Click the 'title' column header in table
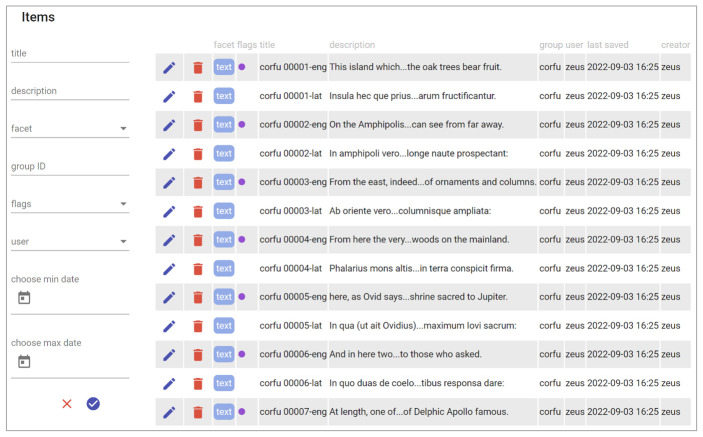Image resolution: width=703 pixels, height=437 pixels. pos(267,45)
